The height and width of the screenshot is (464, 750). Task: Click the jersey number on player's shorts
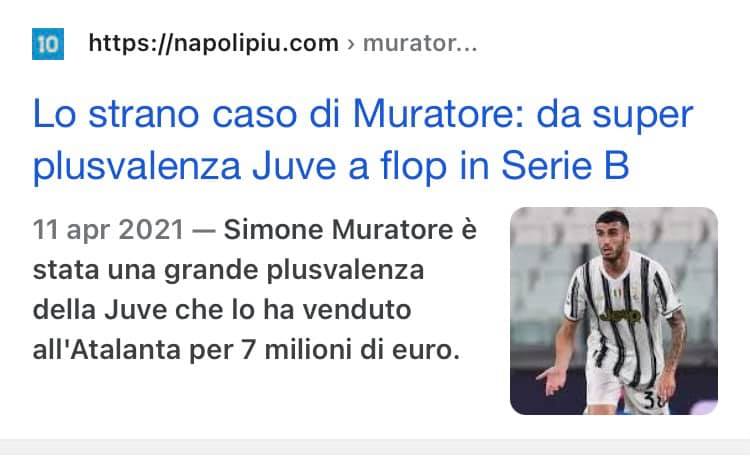pos(654,400)
